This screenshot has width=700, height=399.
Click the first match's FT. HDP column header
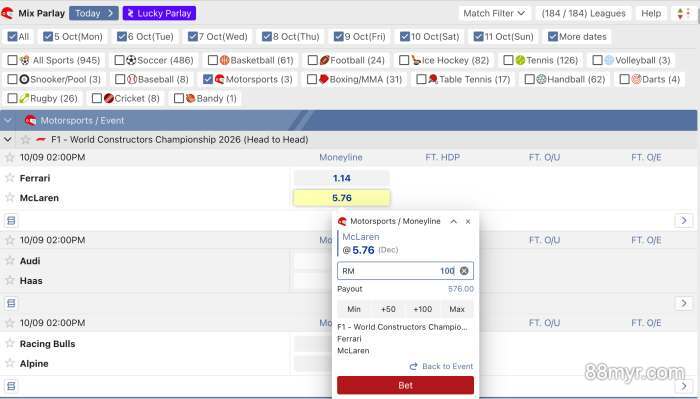click(442, 157)
